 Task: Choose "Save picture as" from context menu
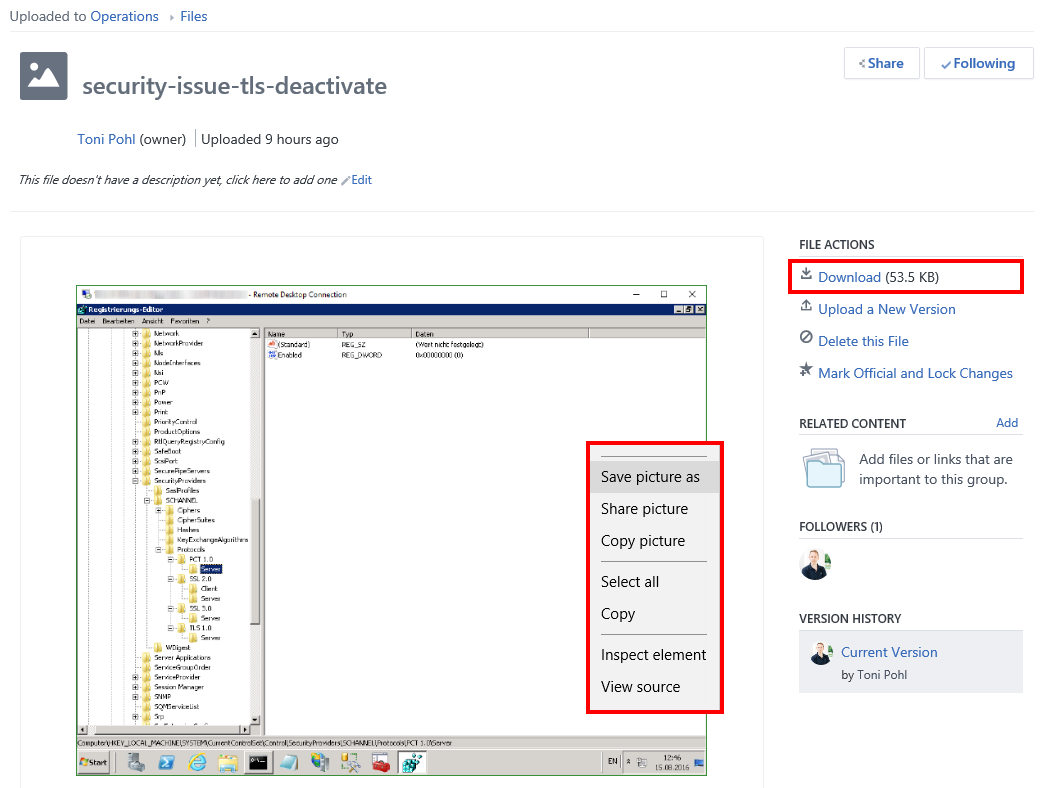click(650, 477)
